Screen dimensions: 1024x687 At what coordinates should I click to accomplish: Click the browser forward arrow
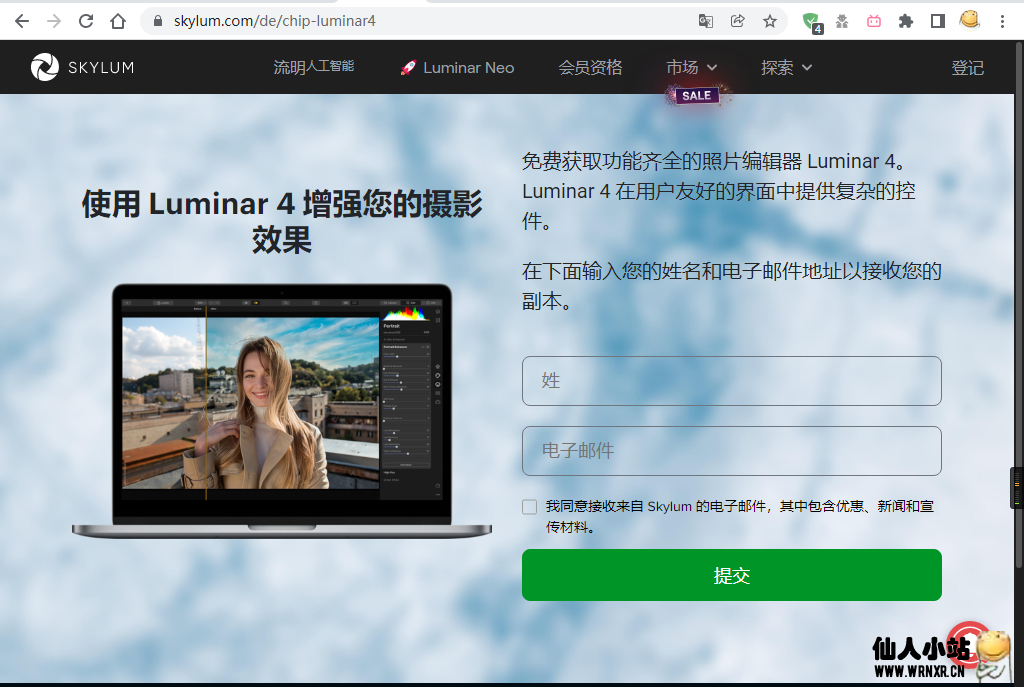(54, 21)
